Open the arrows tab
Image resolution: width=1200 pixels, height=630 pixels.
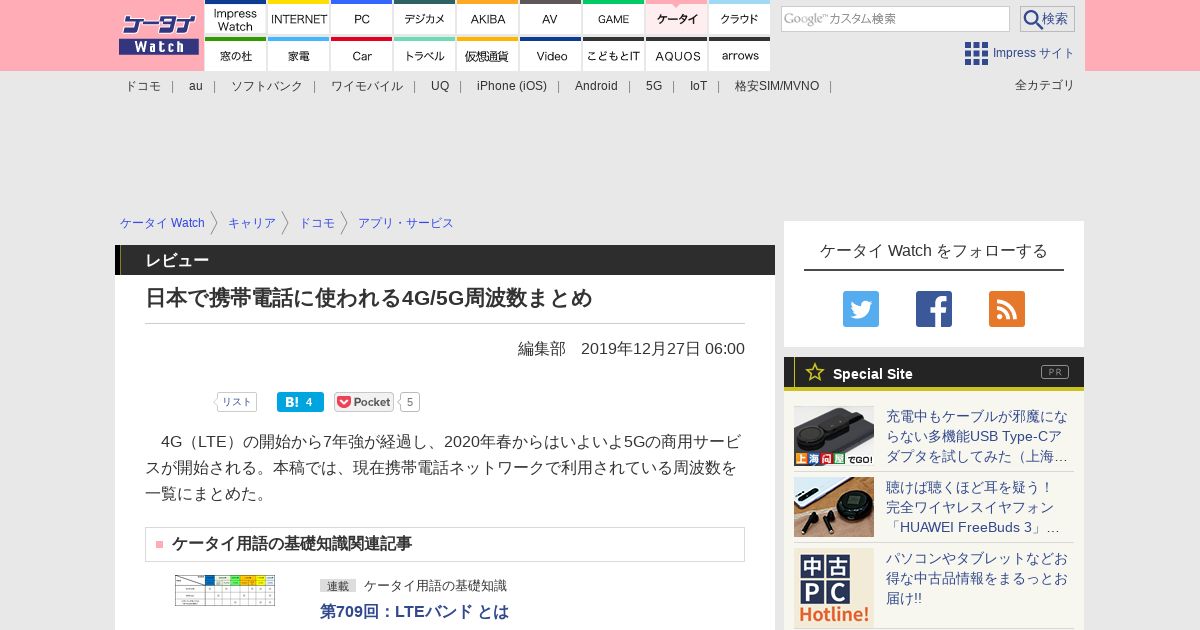coord(739,55)
